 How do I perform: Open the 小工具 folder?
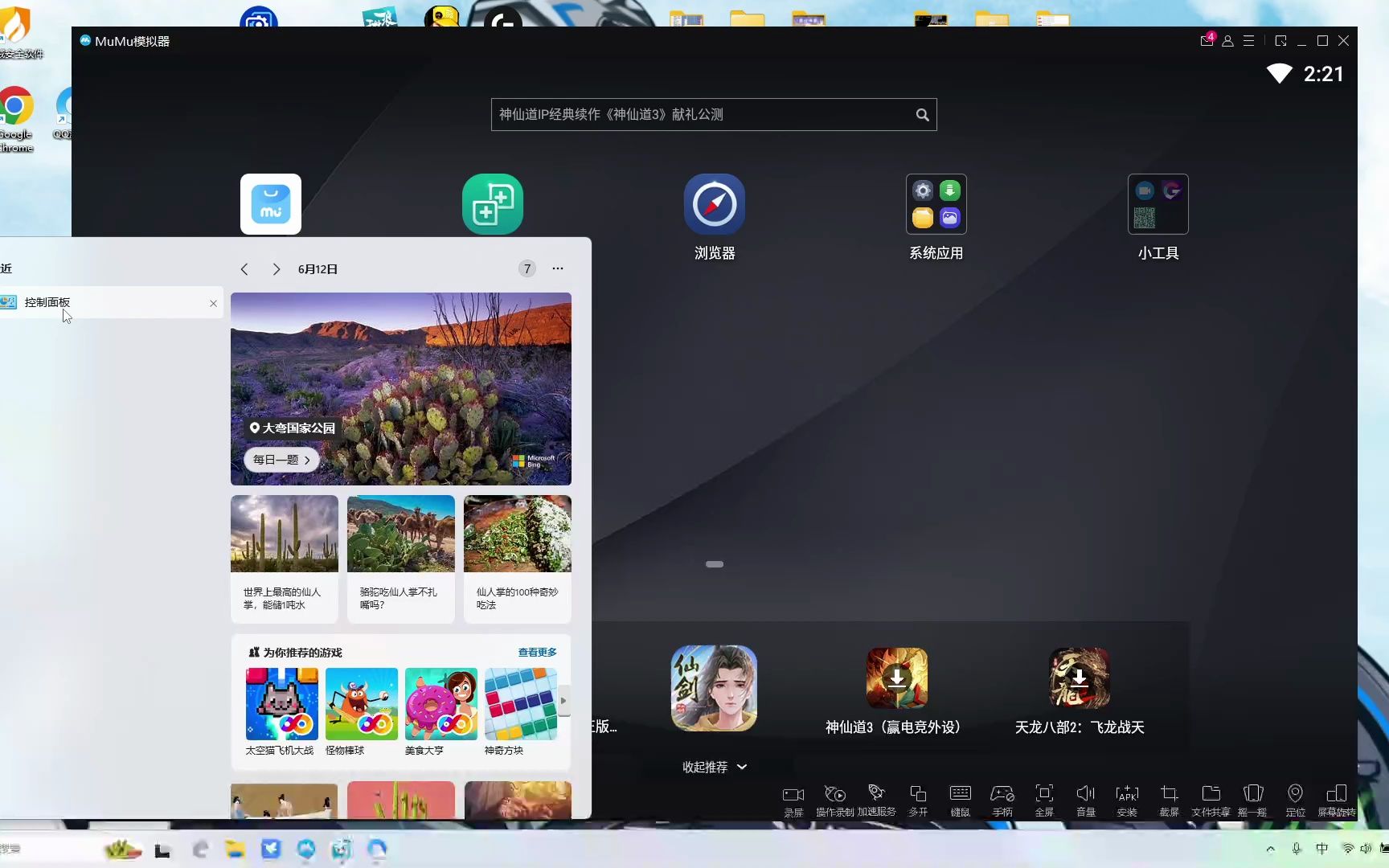(x=1158, y=204)
